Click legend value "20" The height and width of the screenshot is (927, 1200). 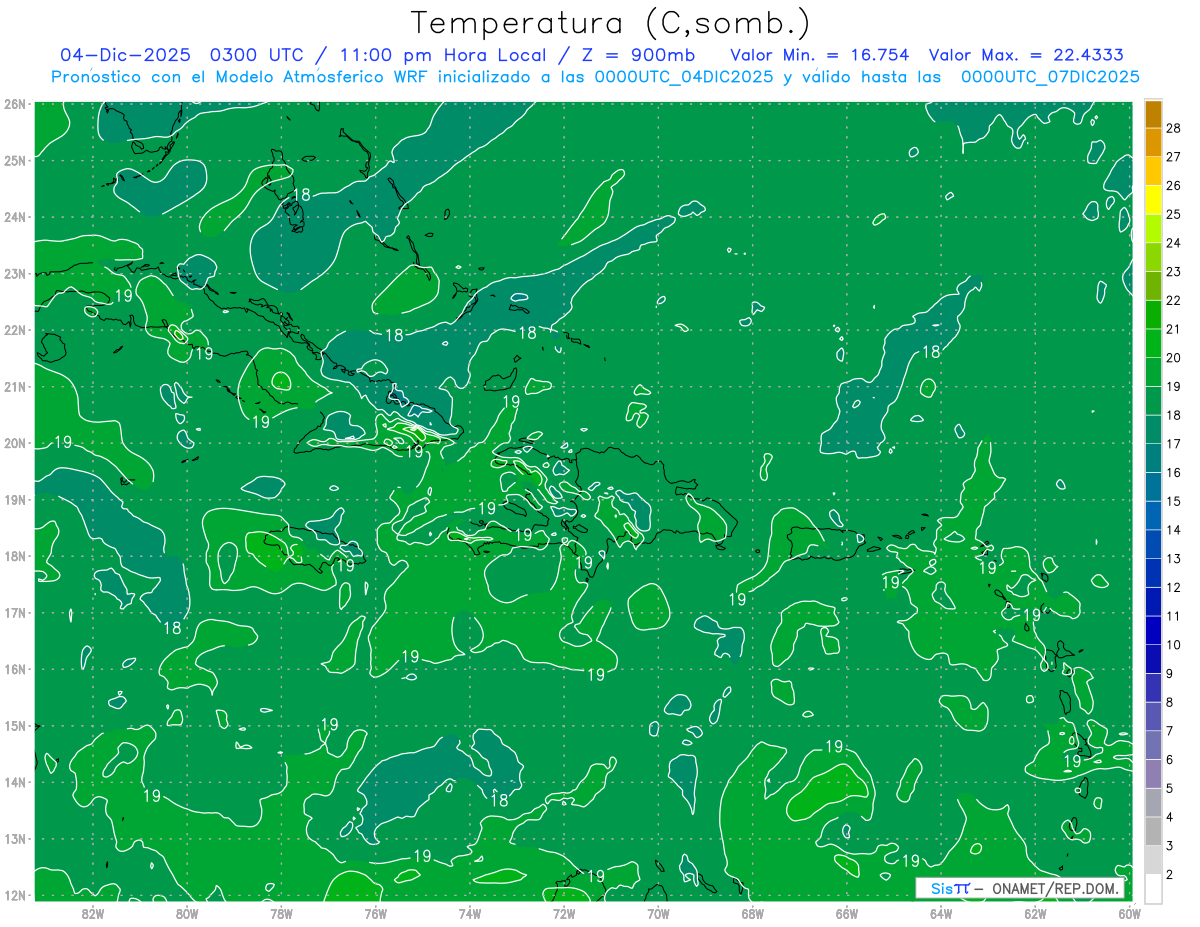click(x=1174, y=358)
